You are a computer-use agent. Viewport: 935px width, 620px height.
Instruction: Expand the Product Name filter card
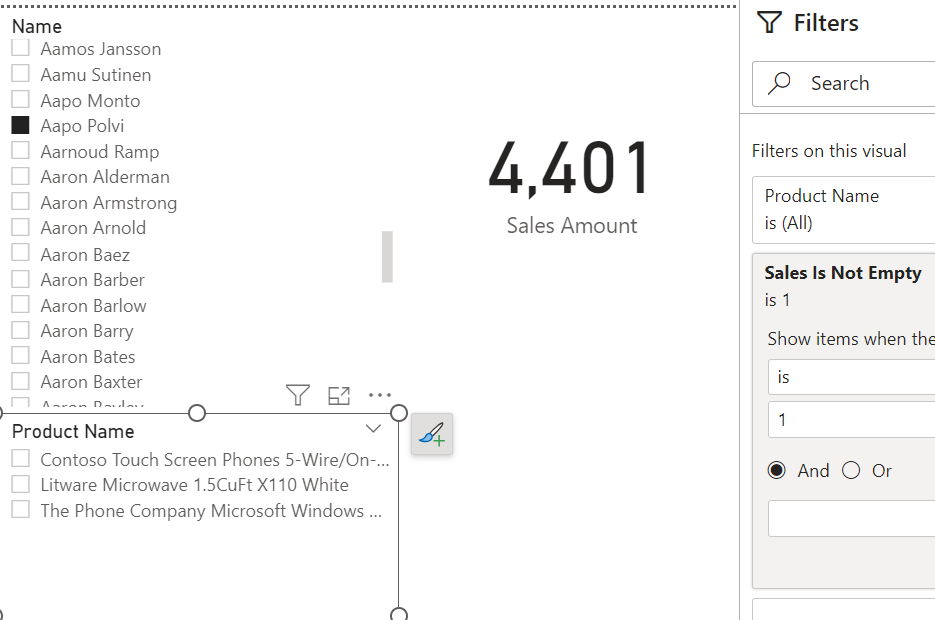coord(845,209)
